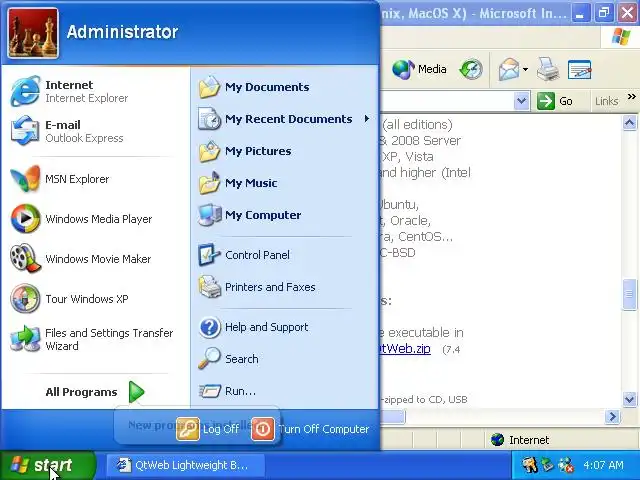Viewport: 640px width, 480px height.
Task: Click the Print toolbar icon
Action: point(548,69)
